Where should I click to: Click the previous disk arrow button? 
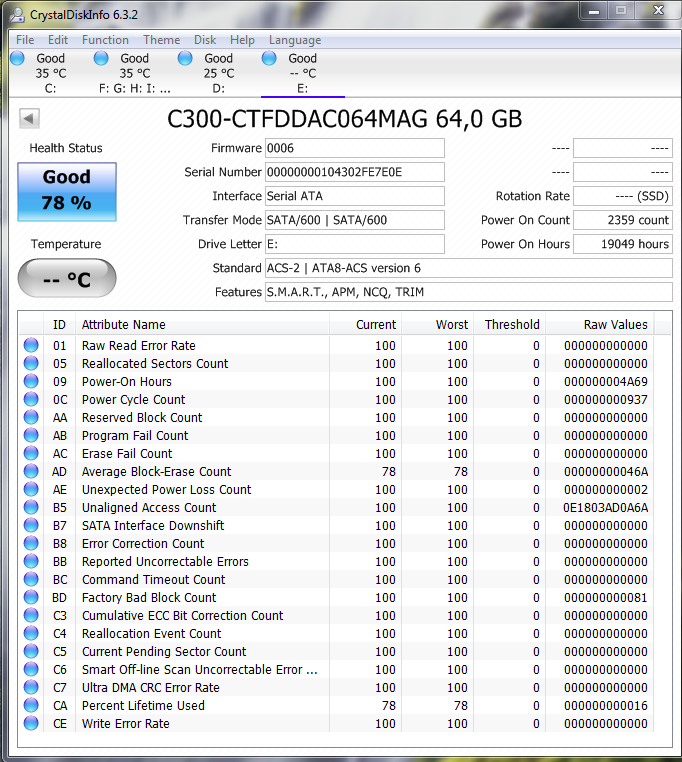(29, 118)
